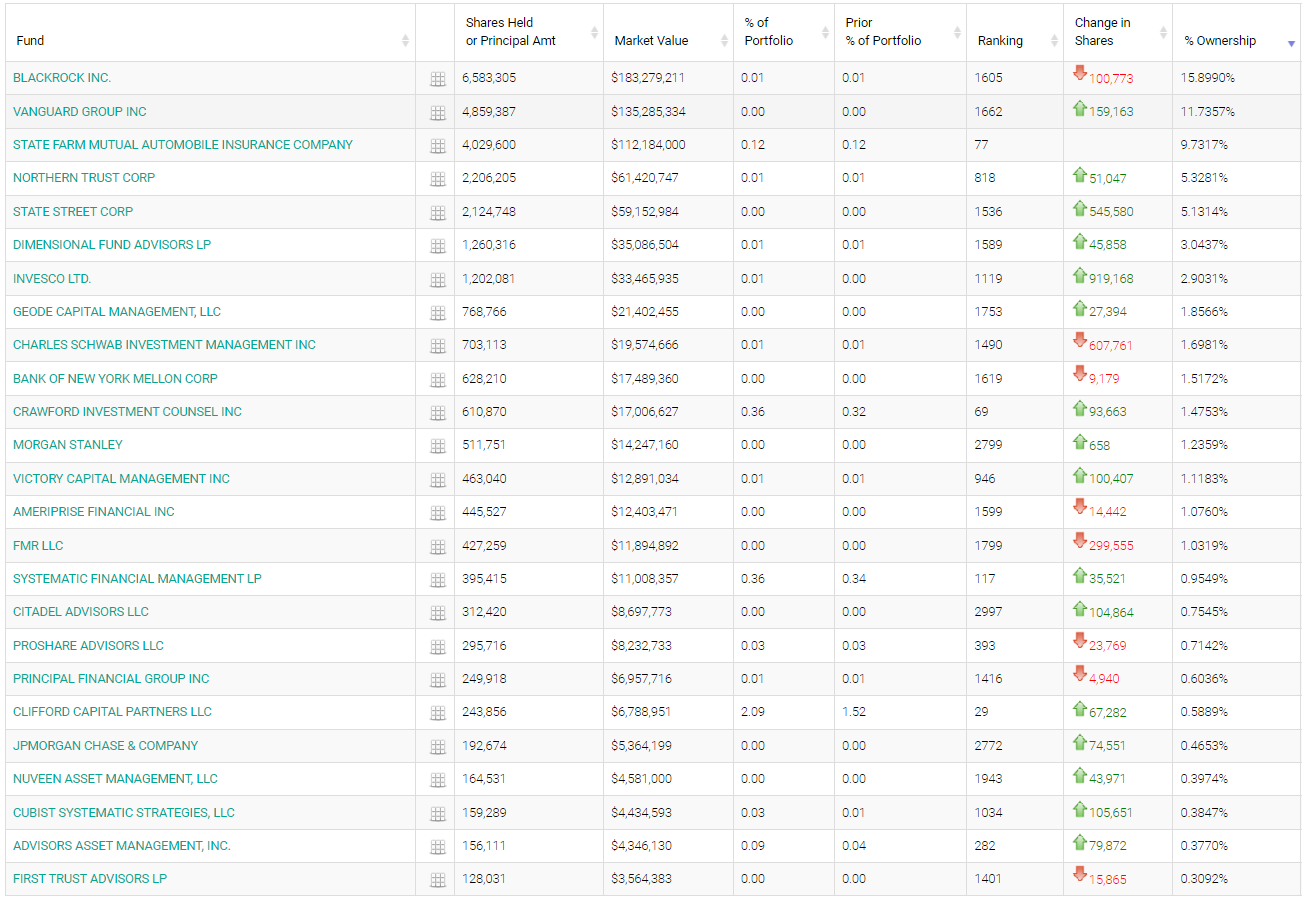Image resolution: width=1302 pixels, height=905 pixels.
Task: Click grid icon for STATE FARM MUTUAL row
Action: click(437, 146)
